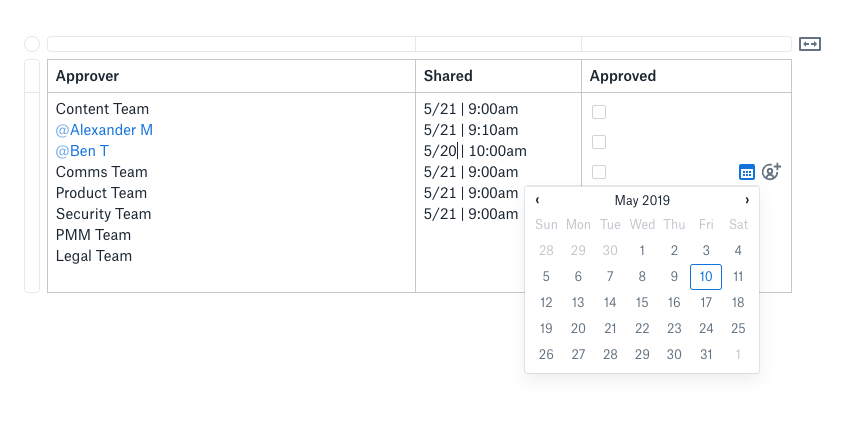Go to next month in calendar
The height and width of the screenshot is (431, 859).
coord(746,201)
